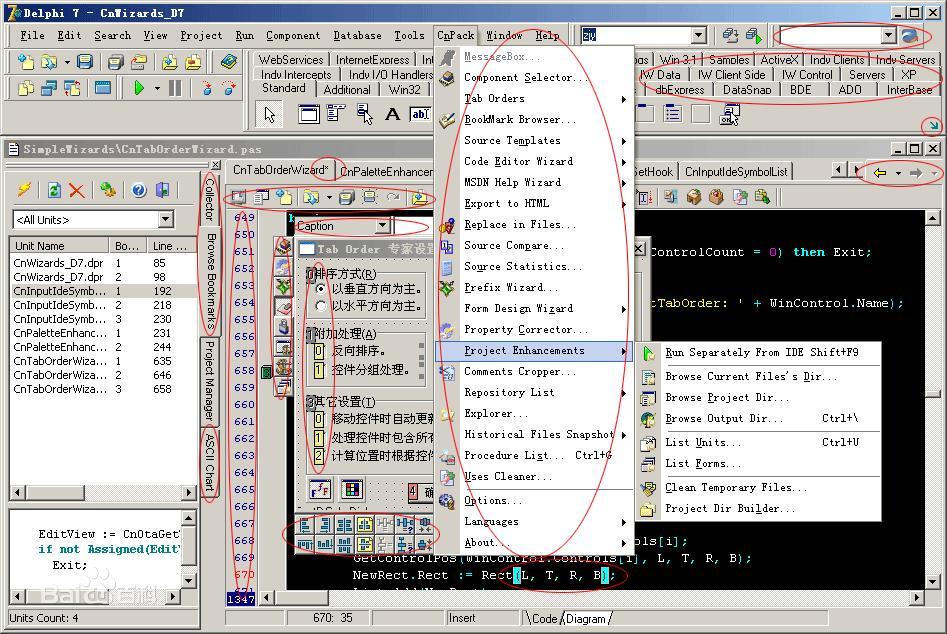The image size is (947, 634).
Task: Expand the Caption property combo box
Action: click(x=382, y=226)
